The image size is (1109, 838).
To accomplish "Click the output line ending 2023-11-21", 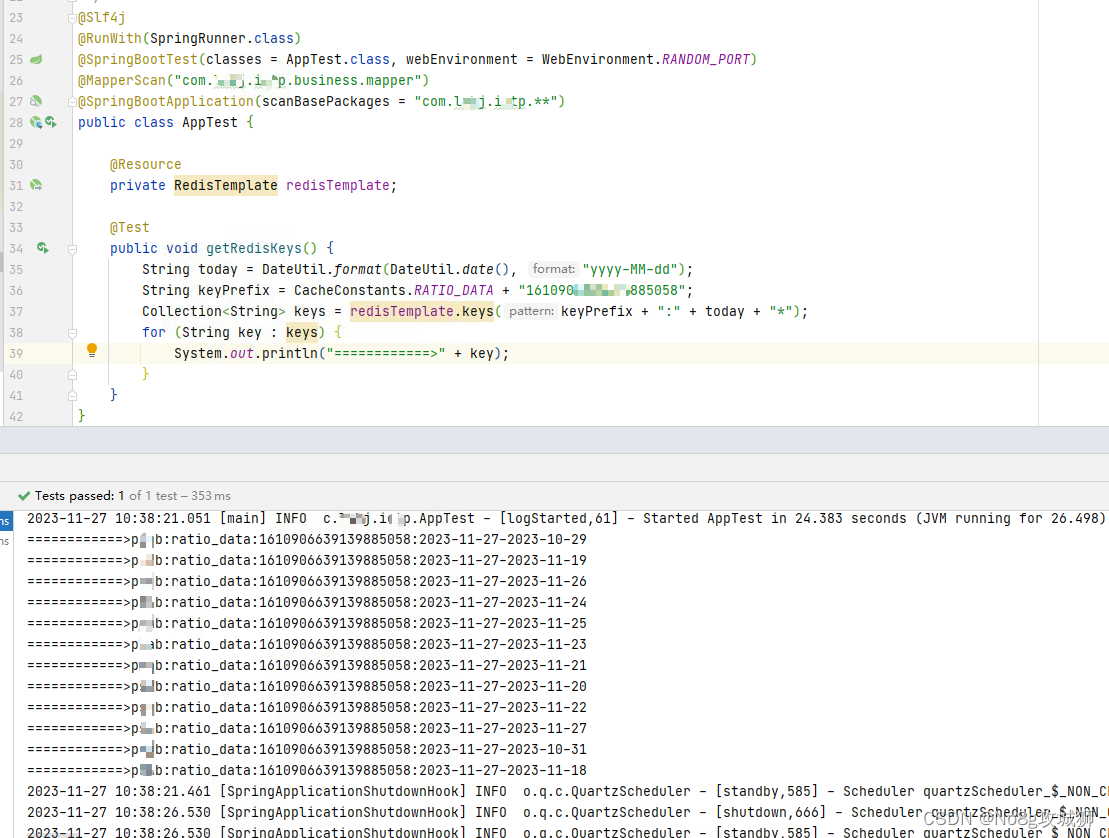I will [307, 665].
